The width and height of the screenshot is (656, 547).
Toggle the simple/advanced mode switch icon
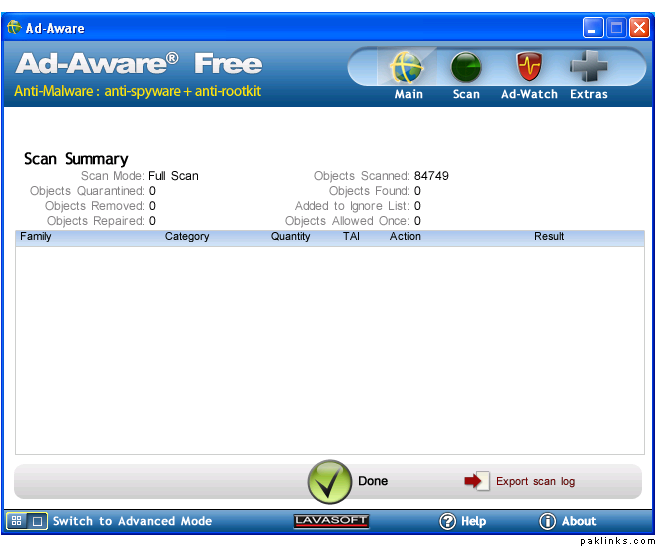tap(27, 521)
